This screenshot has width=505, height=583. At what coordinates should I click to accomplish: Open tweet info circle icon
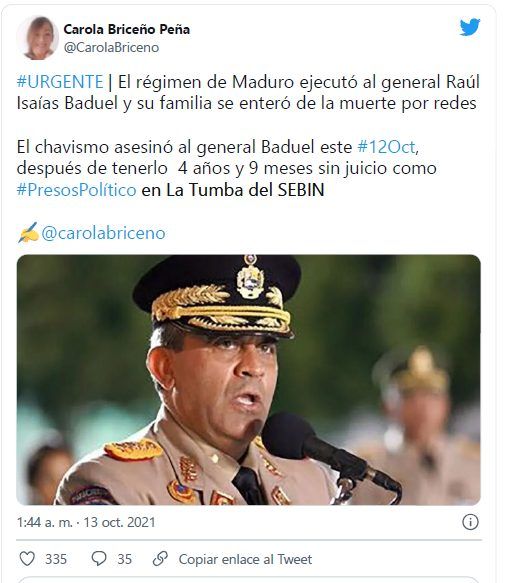click(470, 522)
